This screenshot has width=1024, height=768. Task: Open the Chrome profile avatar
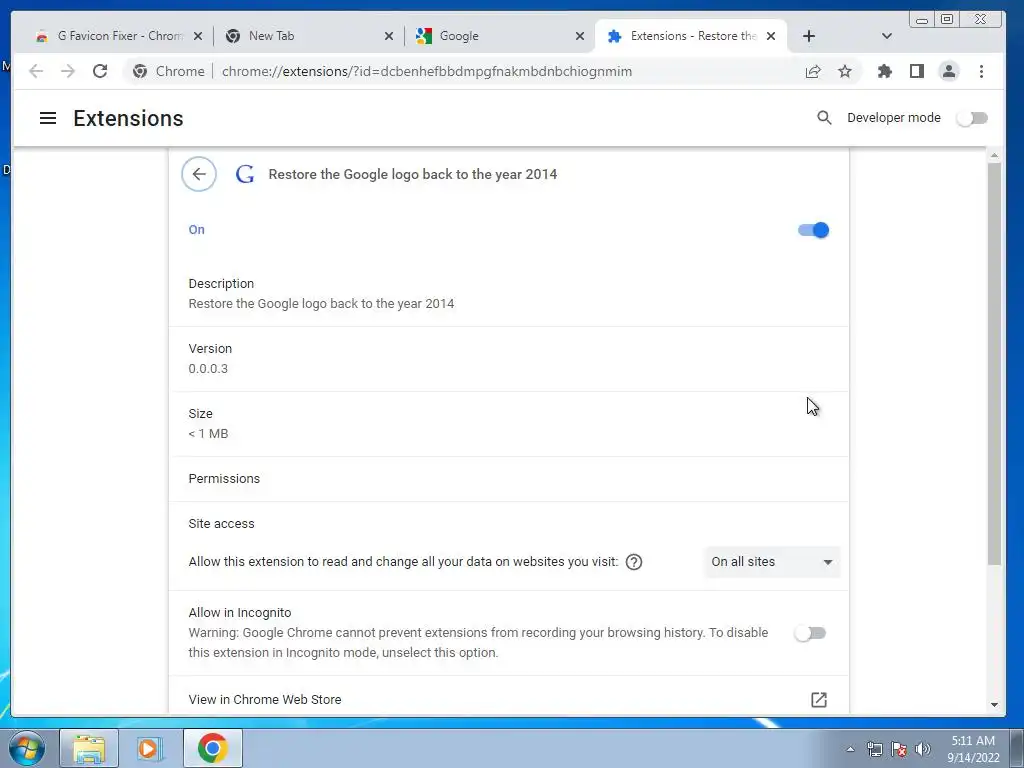click(949, 71)
